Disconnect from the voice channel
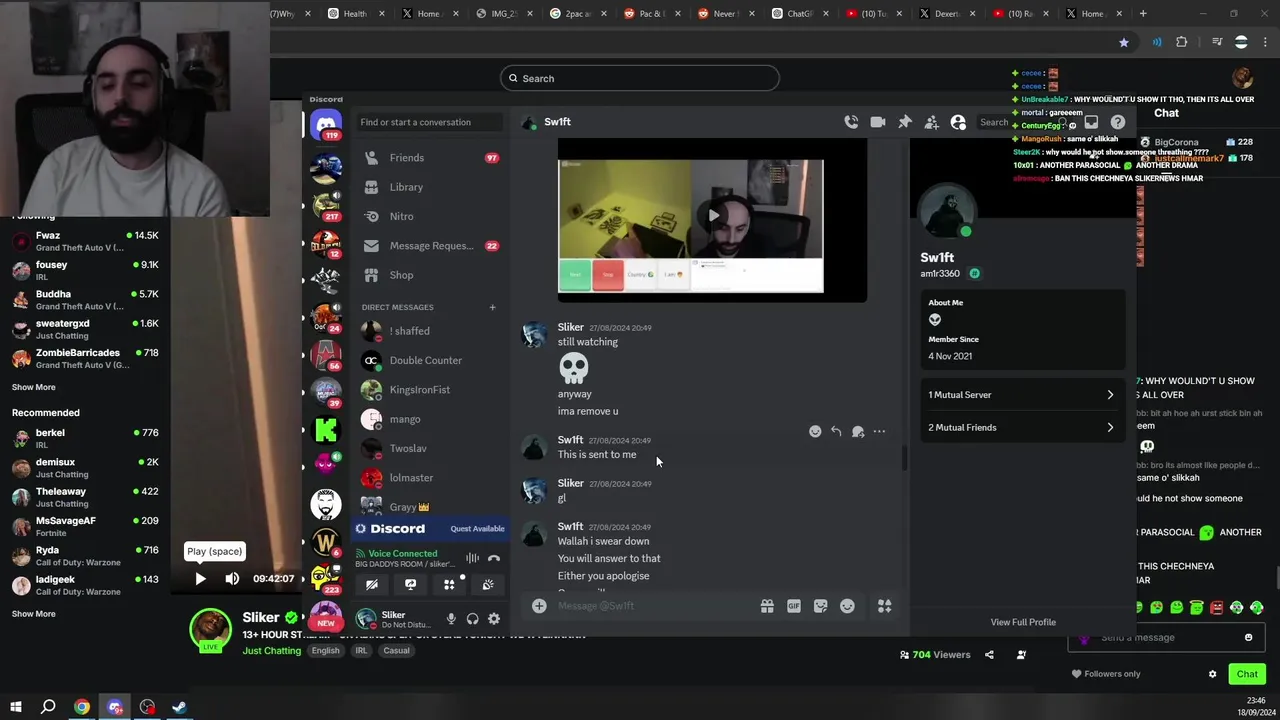The width and height of the screenshot is (1280, 720). [x=494, y=558]
